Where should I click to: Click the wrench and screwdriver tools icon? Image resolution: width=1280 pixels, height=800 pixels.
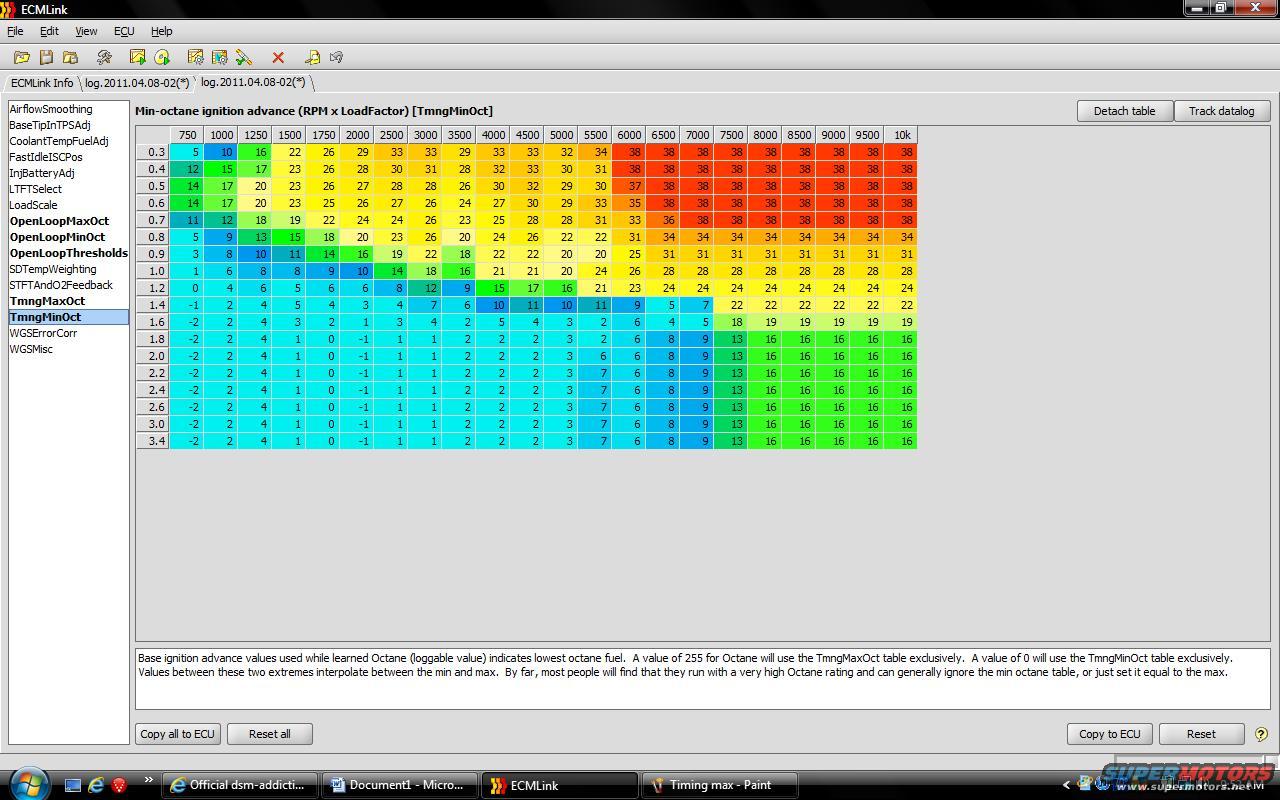(x=104, y=58)
